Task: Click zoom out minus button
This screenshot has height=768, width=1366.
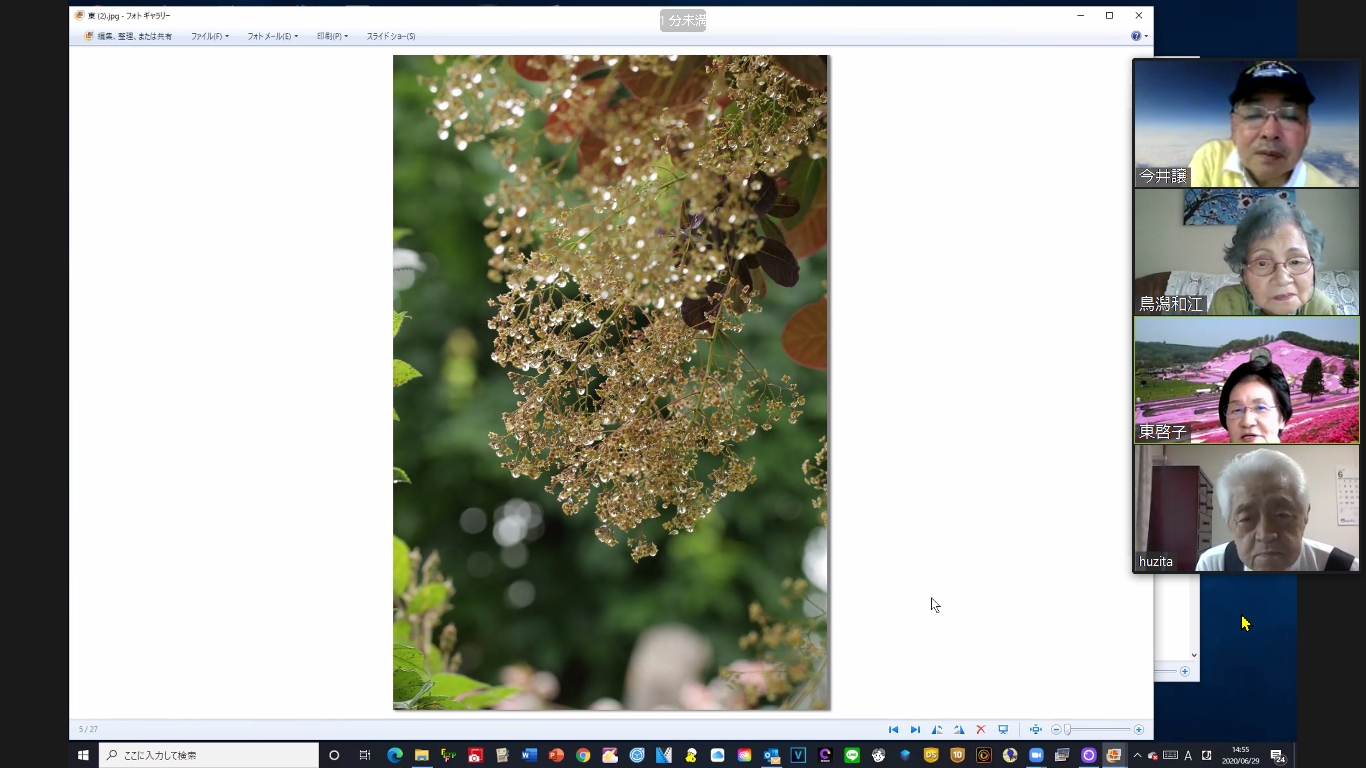Action: (1056, 730)
